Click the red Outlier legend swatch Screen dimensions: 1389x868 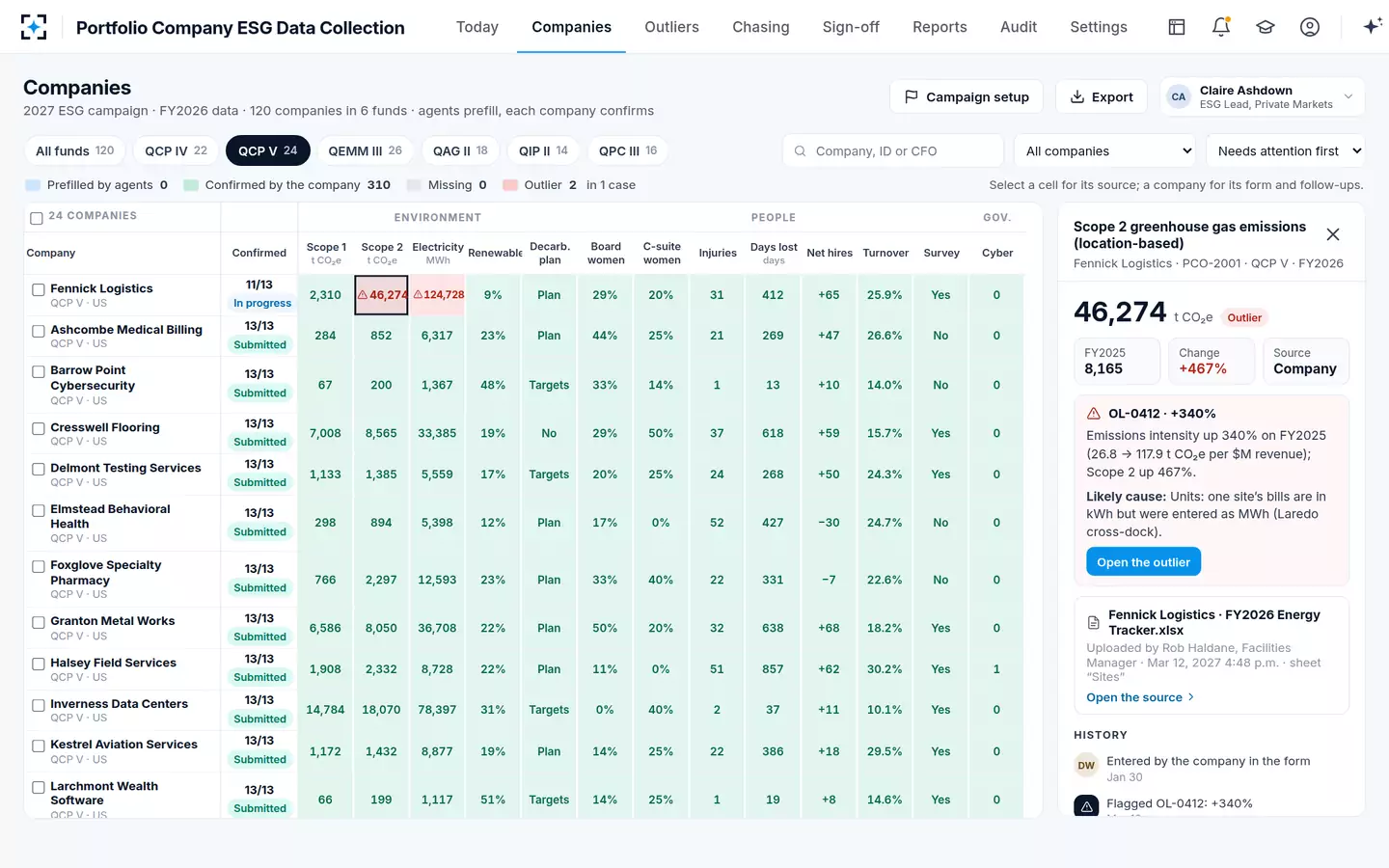point(510,185)
